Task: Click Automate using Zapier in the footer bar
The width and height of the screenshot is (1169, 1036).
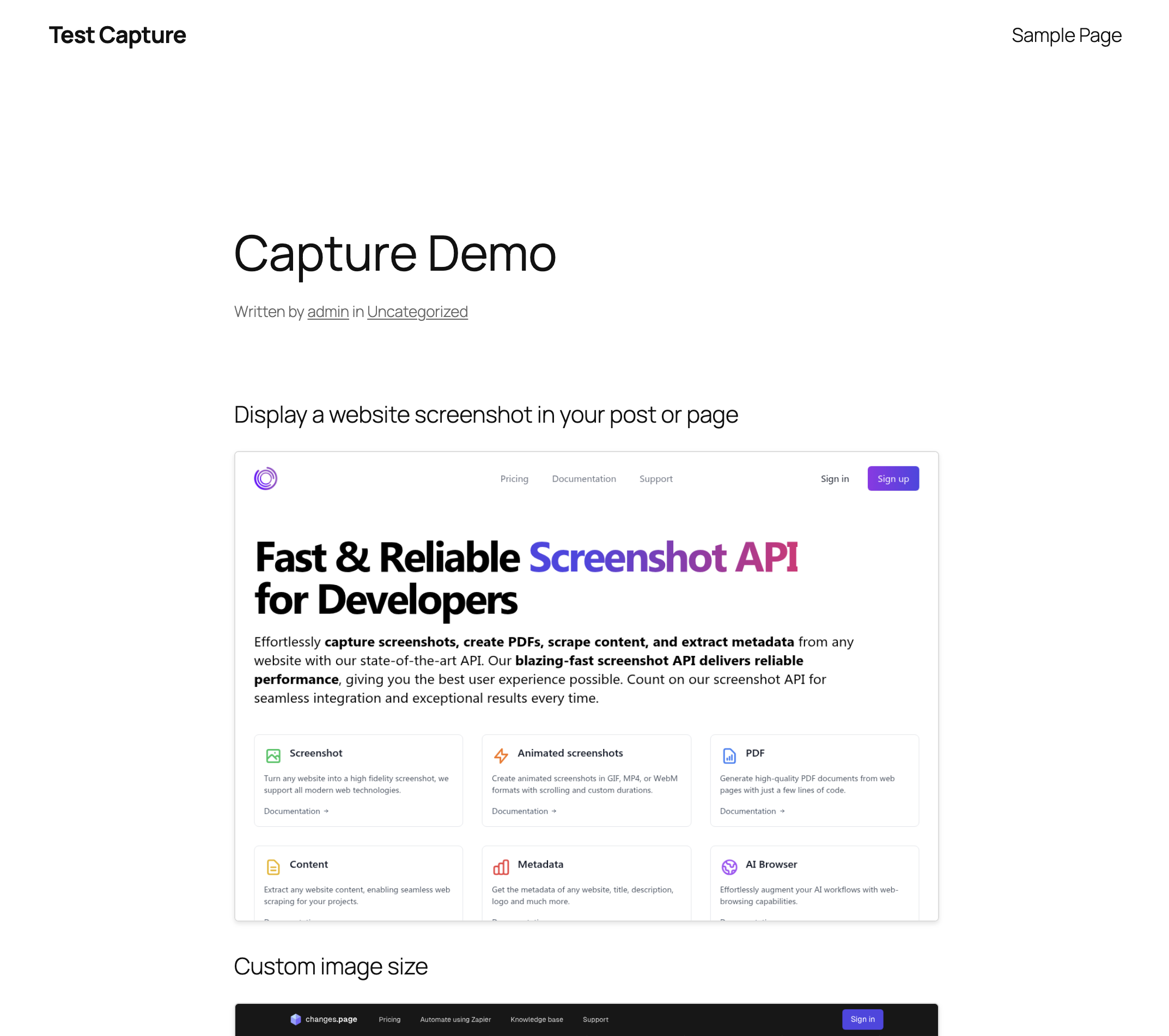Action: [x=455, y=1020]
